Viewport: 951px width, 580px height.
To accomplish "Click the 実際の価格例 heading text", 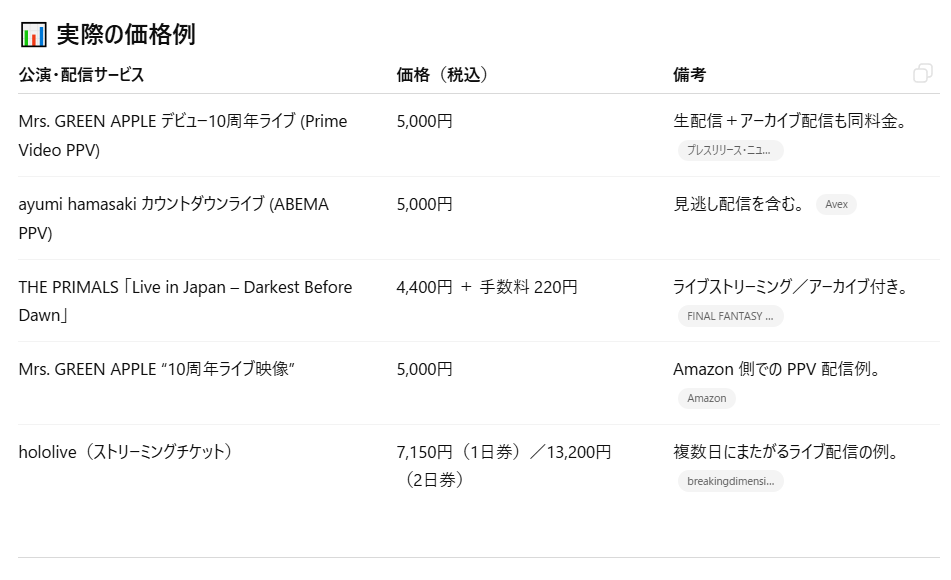I will (x=126, y=35).
